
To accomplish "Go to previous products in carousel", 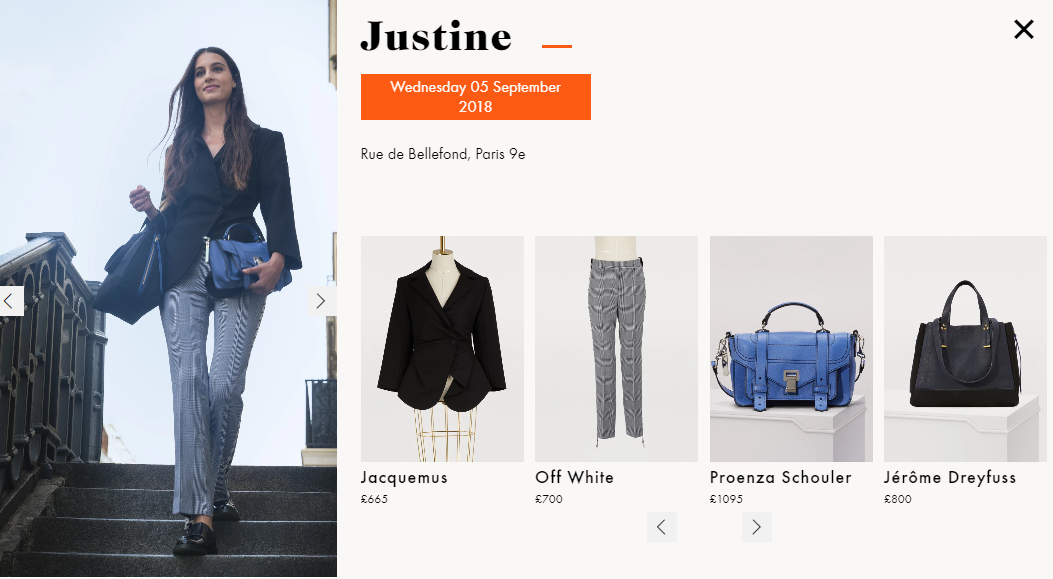I will tap(661, 527).
